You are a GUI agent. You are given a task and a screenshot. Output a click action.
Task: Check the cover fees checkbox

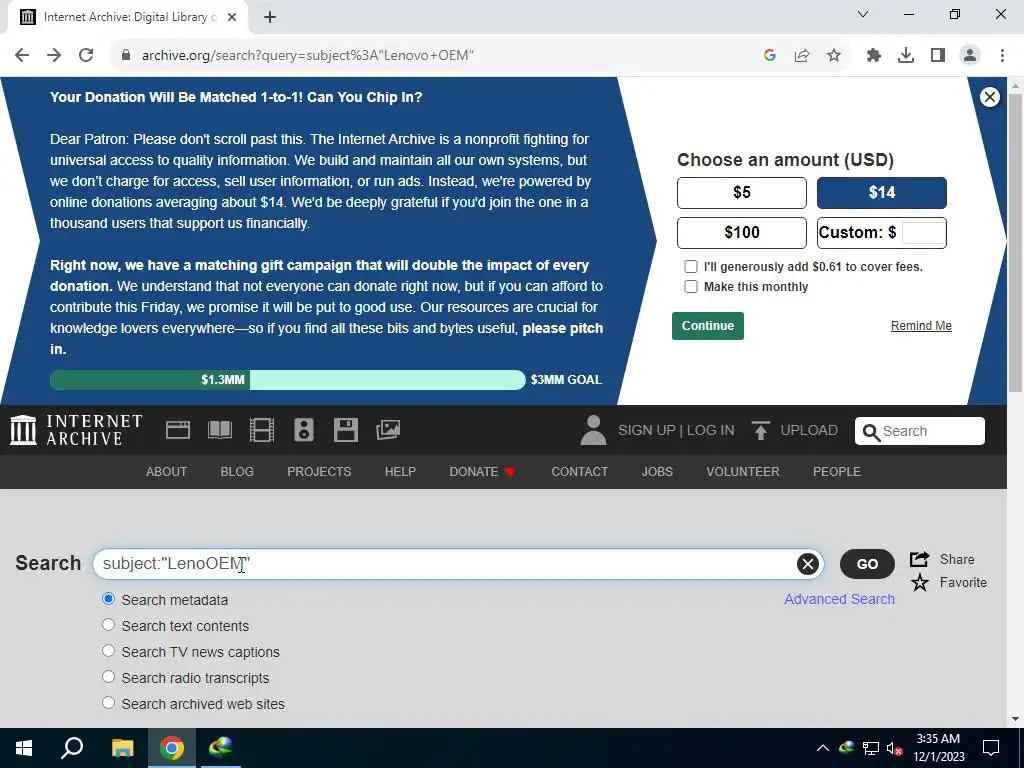[x=690, y=266]
